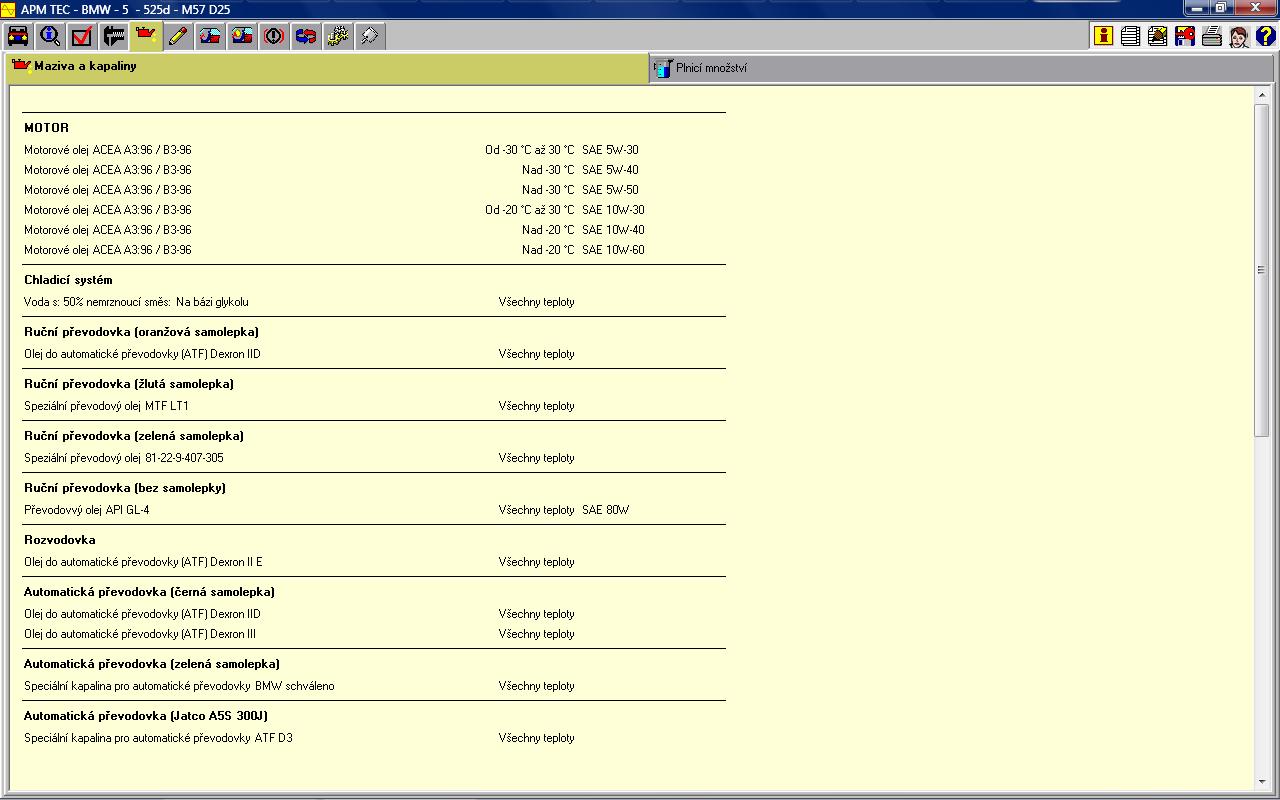Click the scrollbar down arrow
This screenshot has width=1280, height=800.
[1262, 782]
